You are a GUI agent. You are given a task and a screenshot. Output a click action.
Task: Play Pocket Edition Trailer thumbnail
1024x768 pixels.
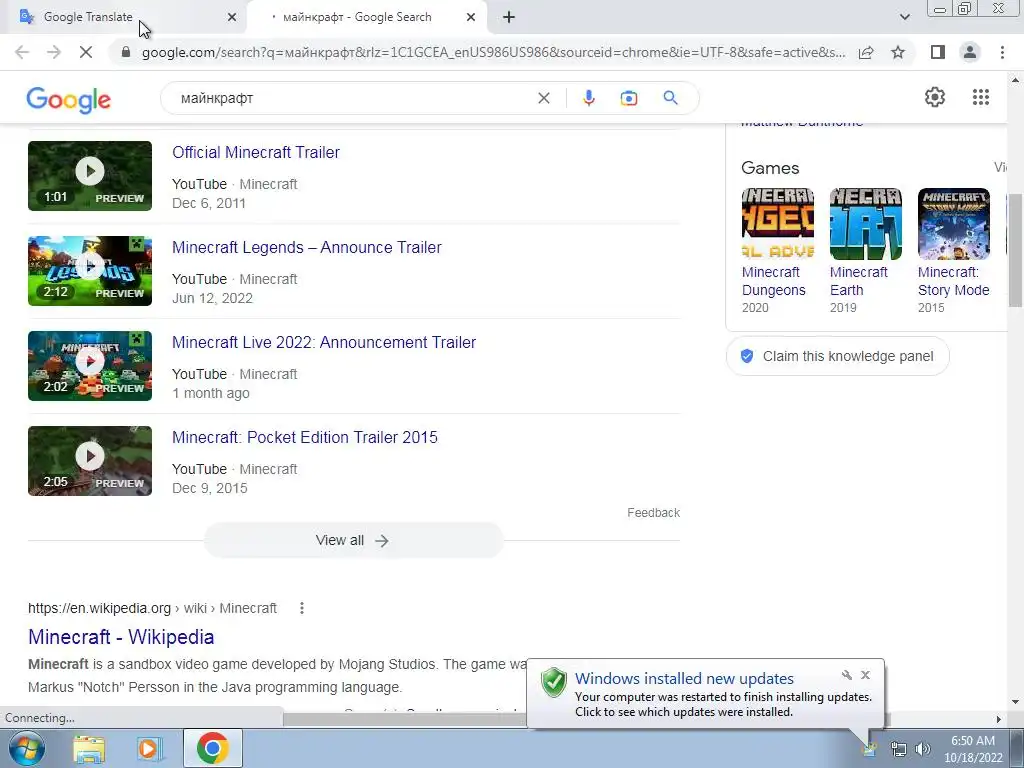pyautogui.click(x=90, y=461)
